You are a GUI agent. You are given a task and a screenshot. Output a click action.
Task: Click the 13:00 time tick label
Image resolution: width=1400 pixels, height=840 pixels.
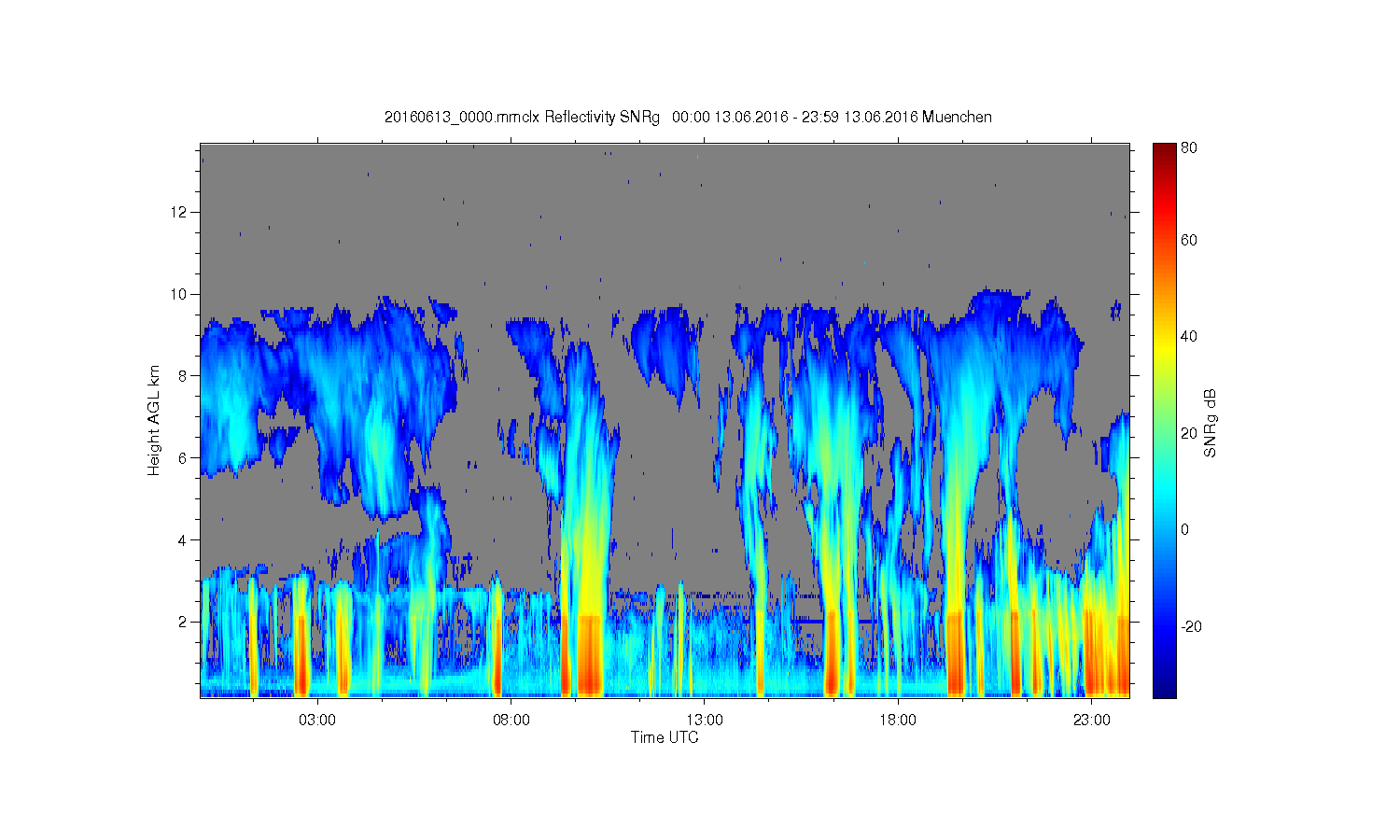click(705, 721)
